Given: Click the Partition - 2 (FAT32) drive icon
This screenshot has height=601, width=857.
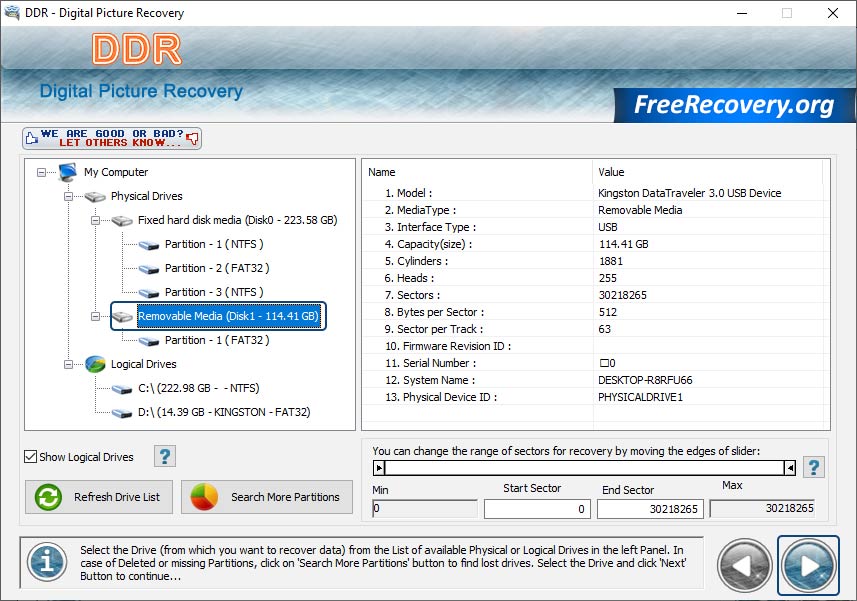Looking at the screenshot, I should point(149,269).
